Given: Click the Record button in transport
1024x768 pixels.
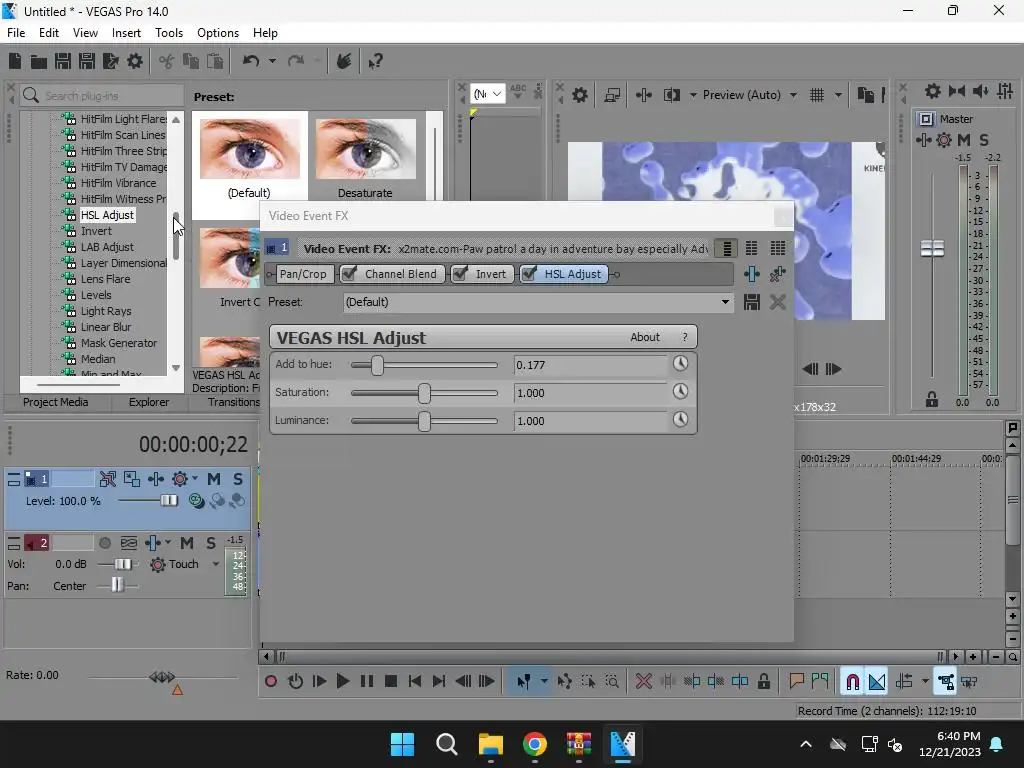Looking at the screenshot, I should 270,681.
